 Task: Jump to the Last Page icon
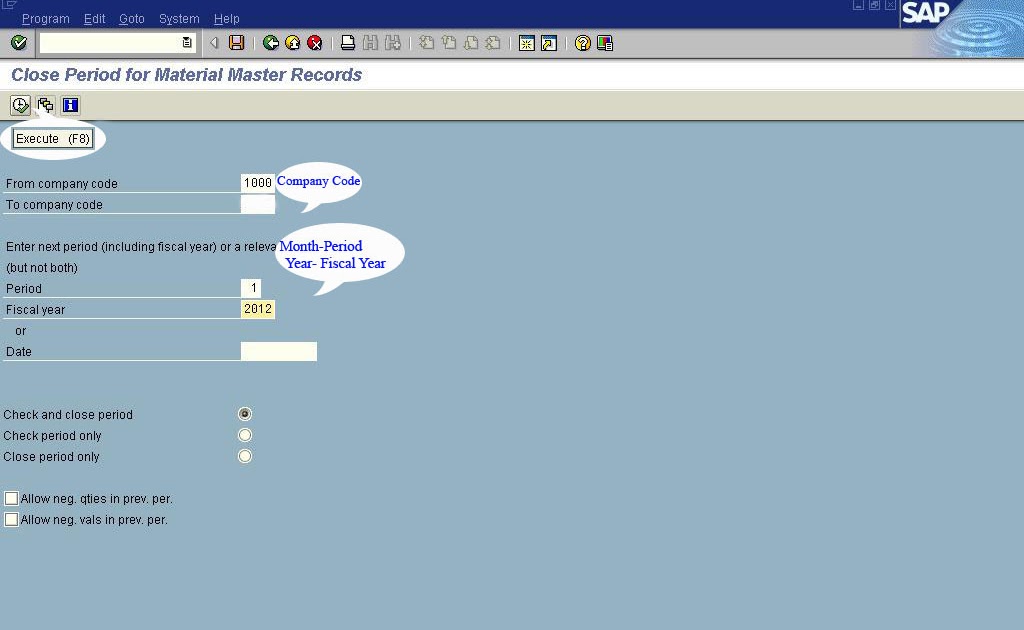coord(493,43)
